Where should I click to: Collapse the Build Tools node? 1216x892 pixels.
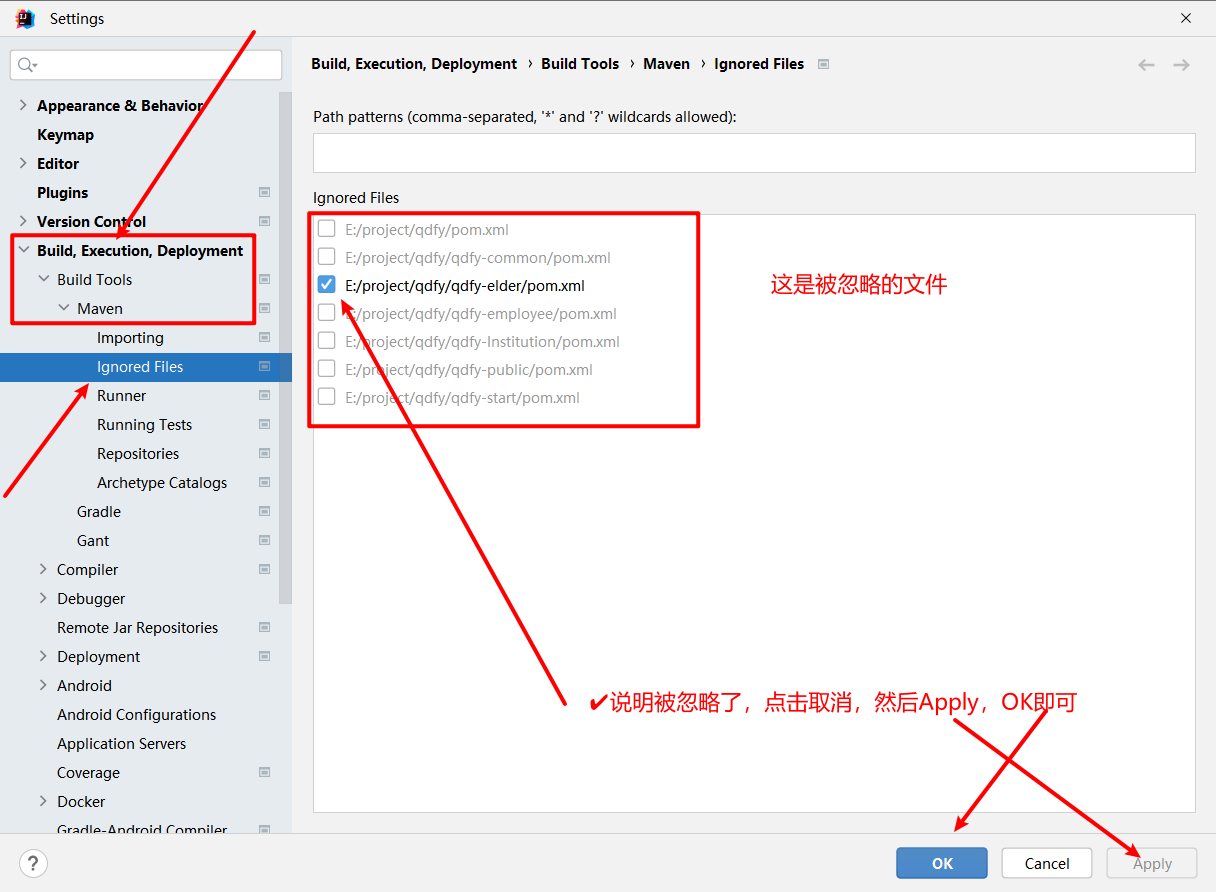(43, 279)
